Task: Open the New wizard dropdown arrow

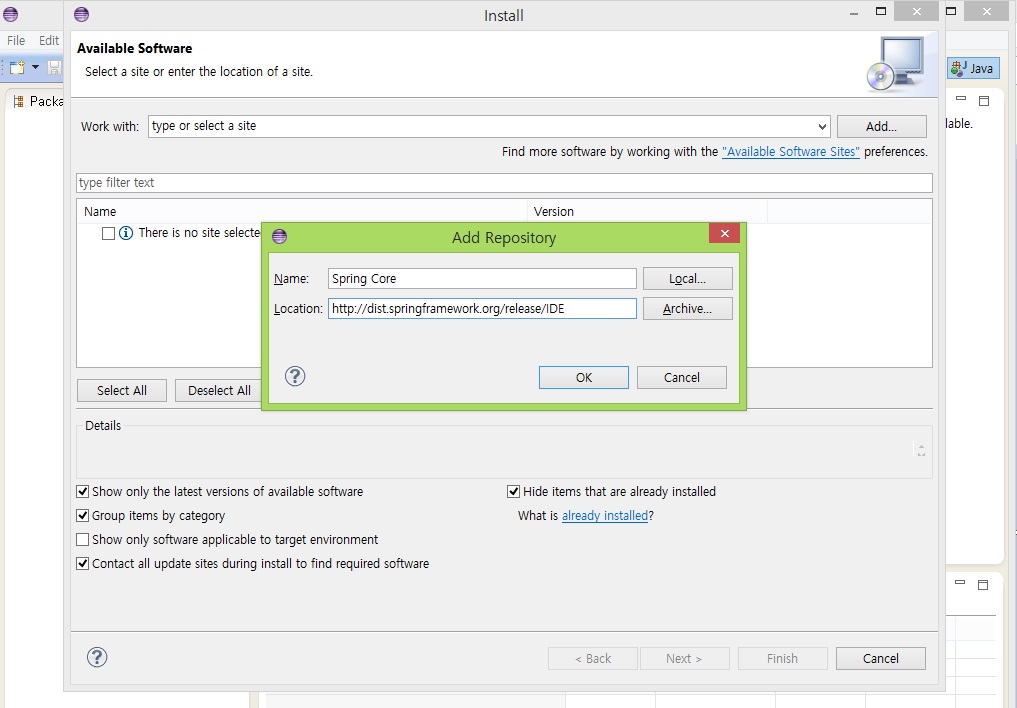Action: coord(35,67)
